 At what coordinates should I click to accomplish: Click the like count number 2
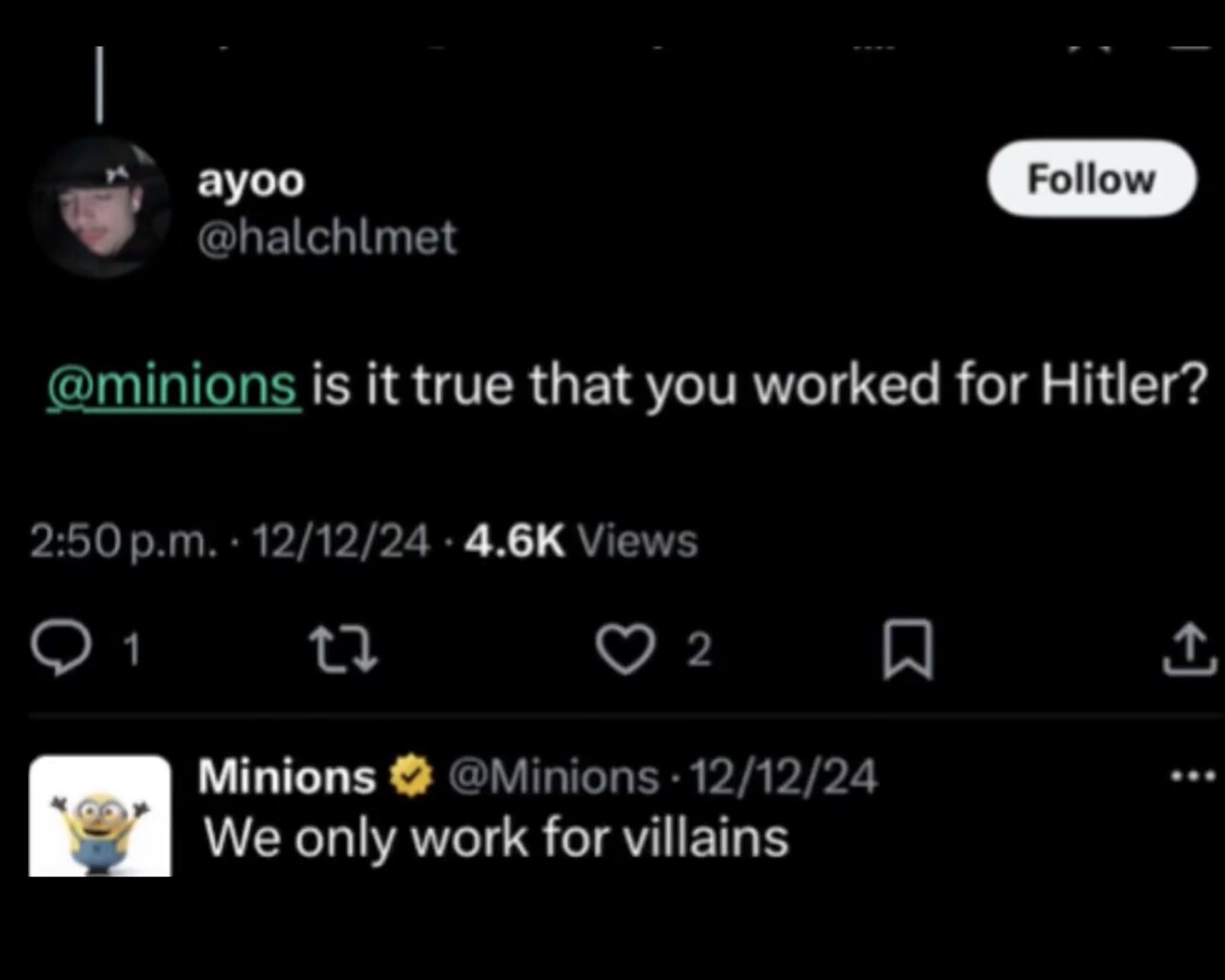coord(699,650)
